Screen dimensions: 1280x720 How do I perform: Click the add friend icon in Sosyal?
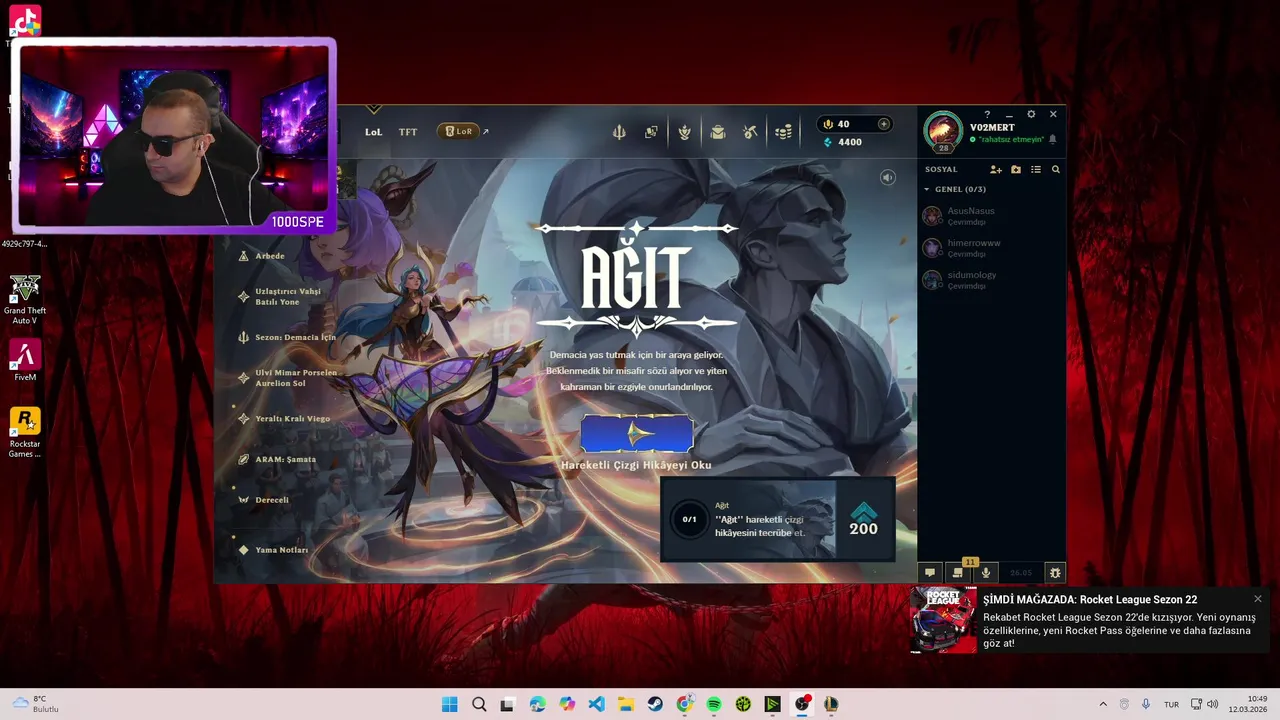995,170
